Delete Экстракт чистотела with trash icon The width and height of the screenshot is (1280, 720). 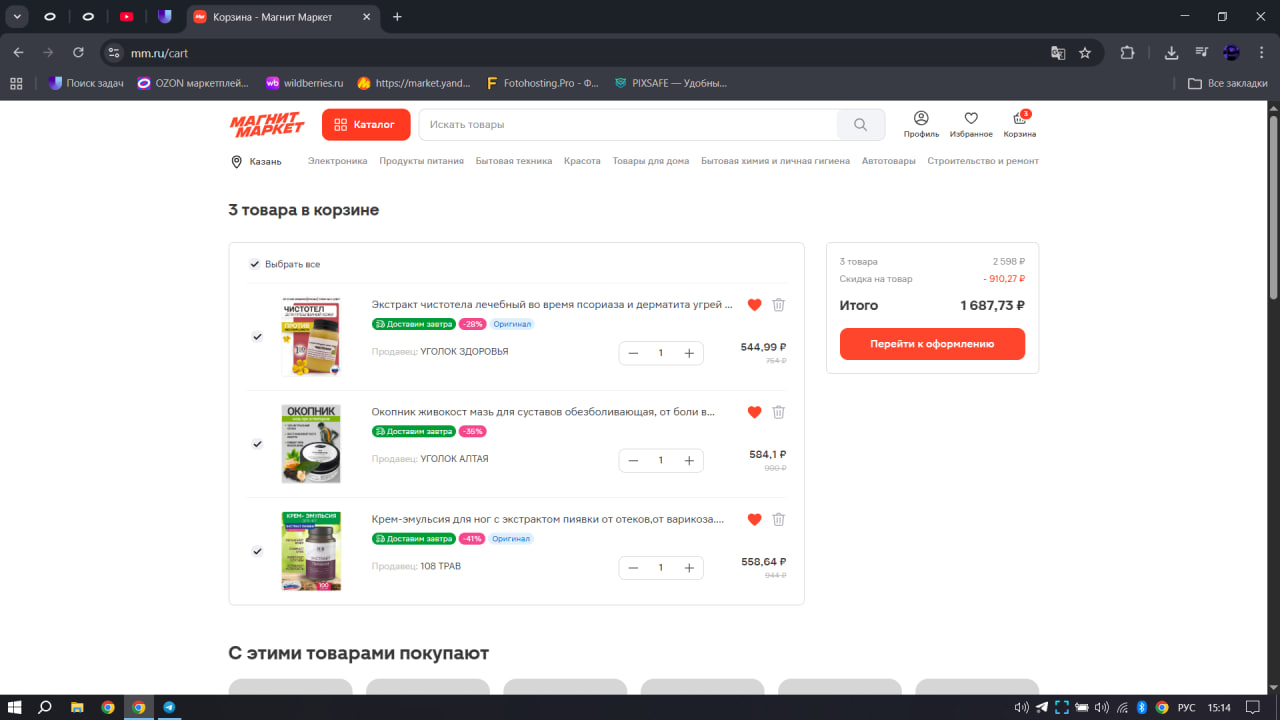[x=779, y=305]
